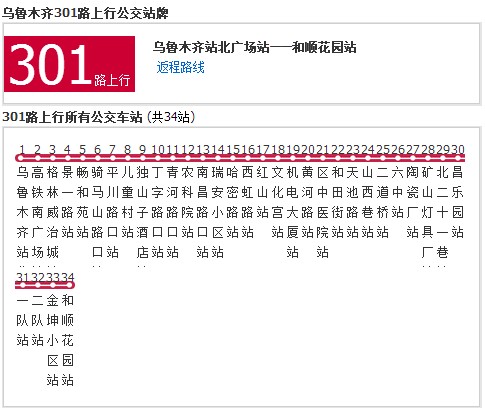Screen dimensions: 485x409
Task: Open the 二队站 station link
Action: pyautogui.click(x=37, y=320)
